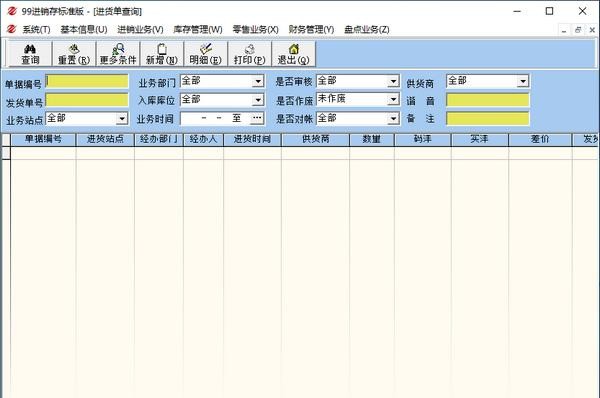Exit with the 退出(Q) house icon
Image resolution: width=600 pixels, height=398 pixels.
tap(293, 54)
